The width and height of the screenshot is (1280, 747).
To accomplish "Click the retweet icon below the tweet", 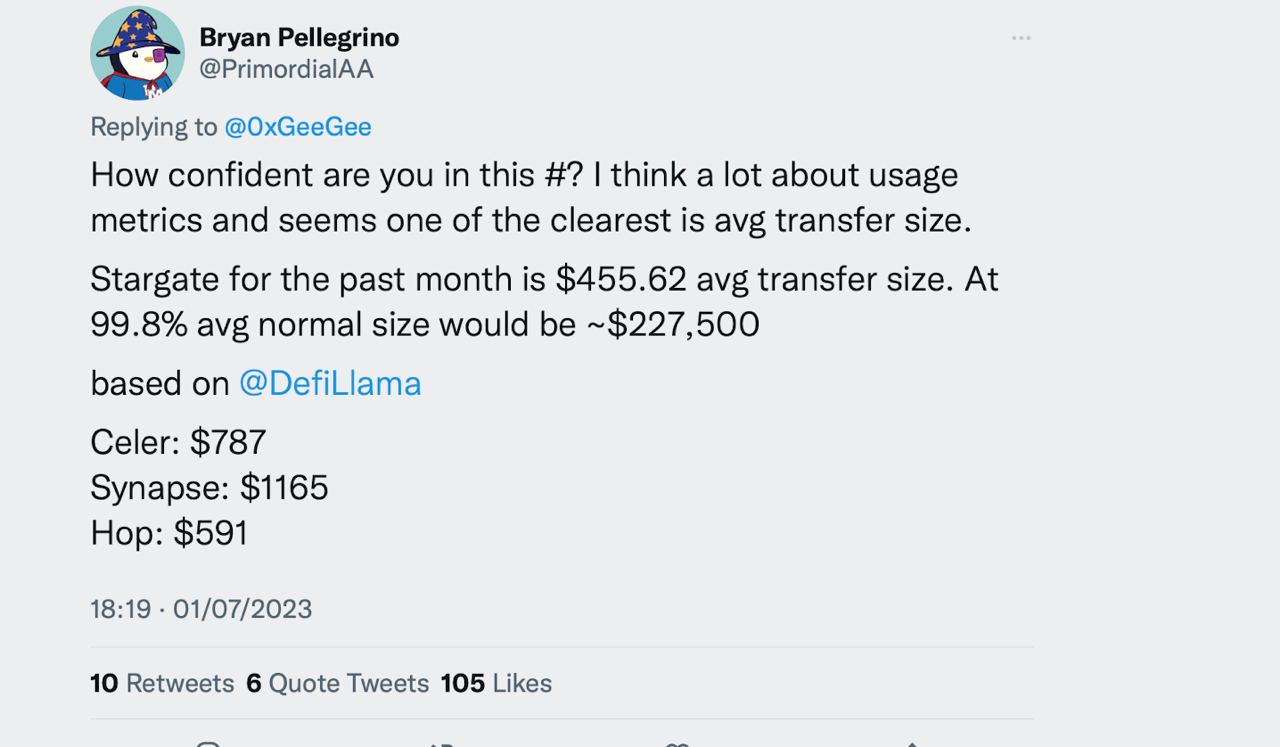I will [x=442, y=743].
